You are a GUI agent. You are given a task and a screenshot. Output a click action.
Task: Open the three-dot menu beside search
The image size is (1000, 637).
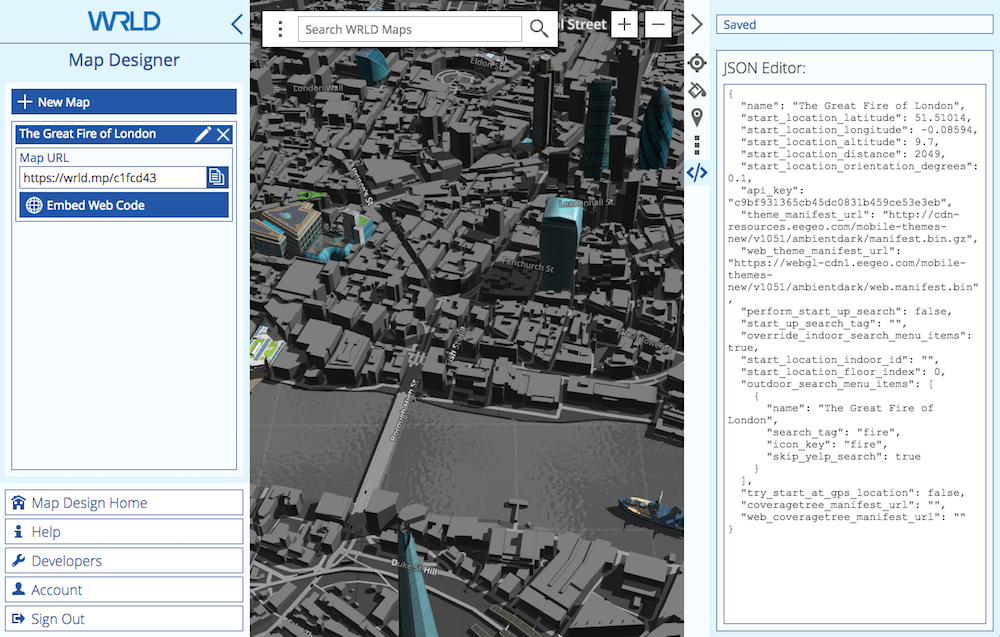tap(281, 29)
